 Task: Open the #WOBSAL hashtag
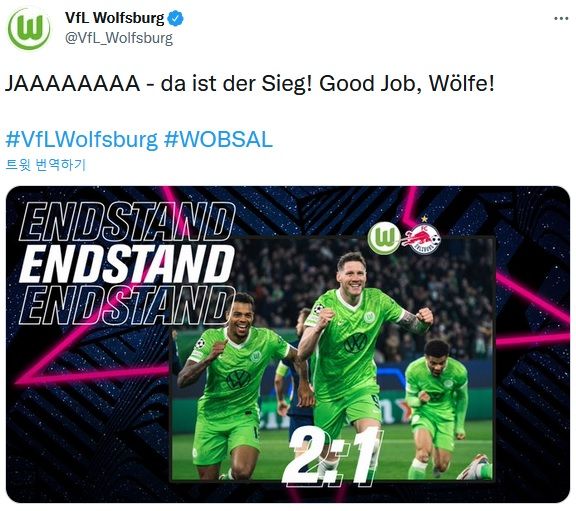[218, 139]
